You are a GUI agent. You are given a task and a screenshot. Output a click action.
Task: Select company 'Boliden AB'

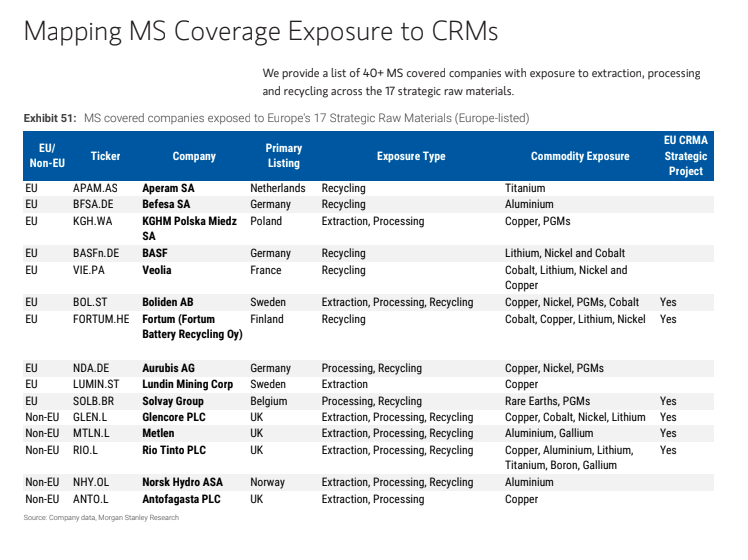click(167, 302)
